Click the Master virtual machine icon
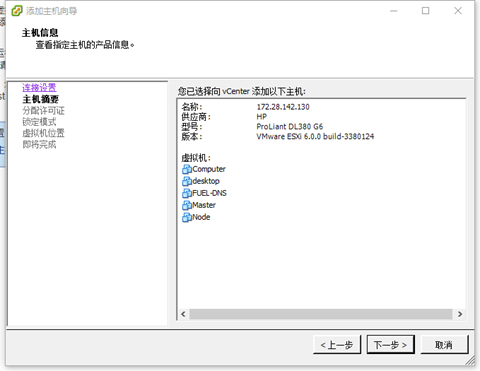 click(x=187, y=205)
